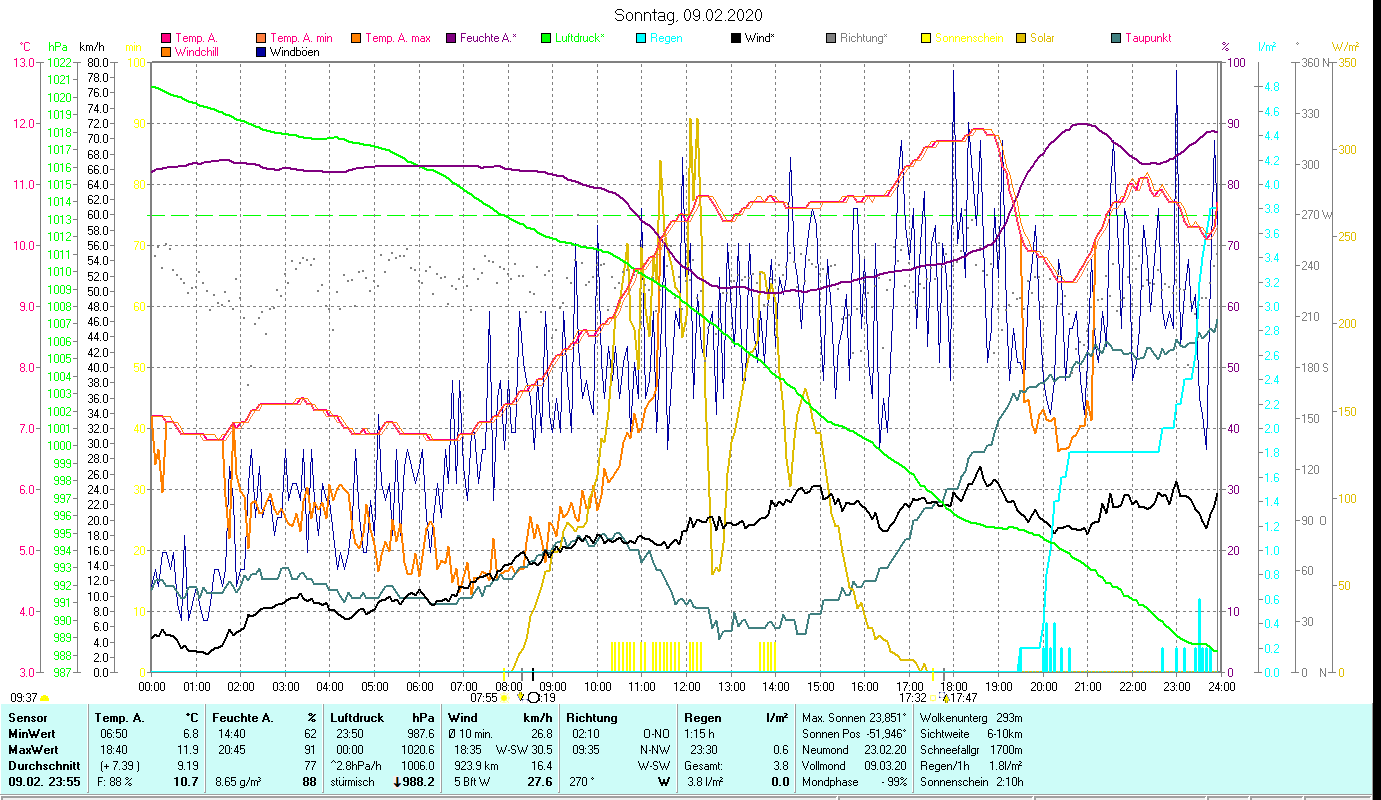This screenshot has width=1381, height=800.
Task: Click the timestamp '09.02. 23:55'
Action: pyautogui.click(x=45, y=782)
